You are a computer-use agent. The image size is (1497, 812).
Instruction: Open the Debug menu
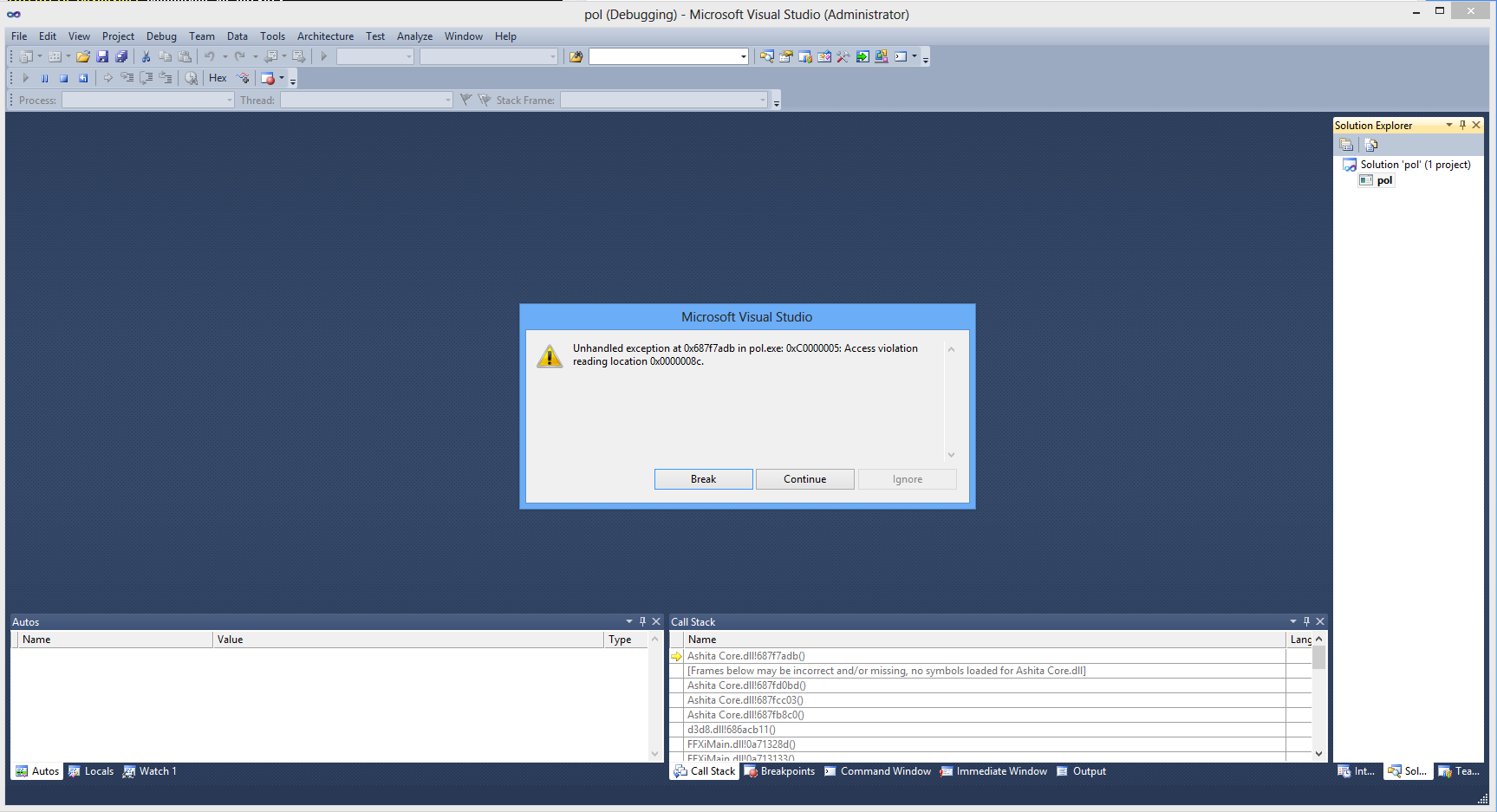161,36
